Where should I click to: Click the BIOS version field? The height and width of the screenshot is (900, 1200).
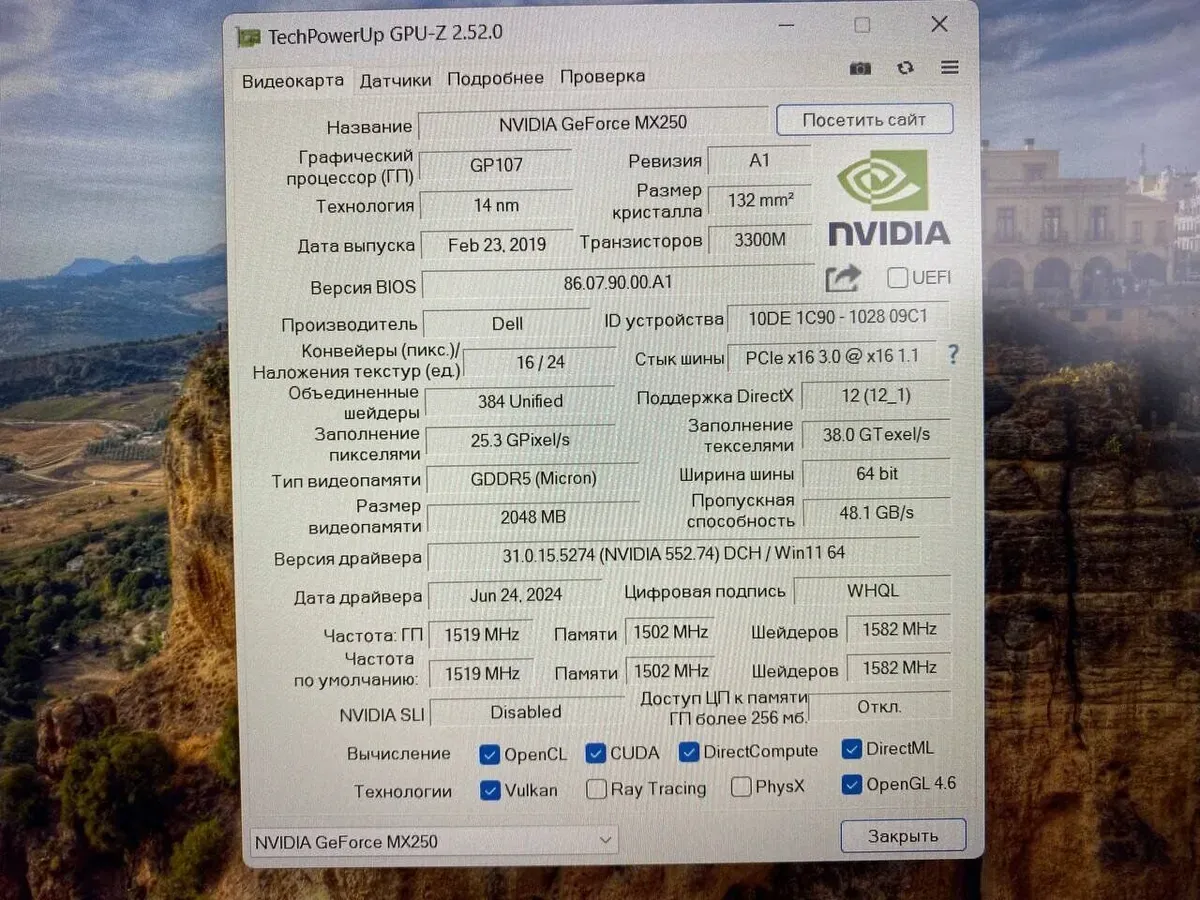618,284
